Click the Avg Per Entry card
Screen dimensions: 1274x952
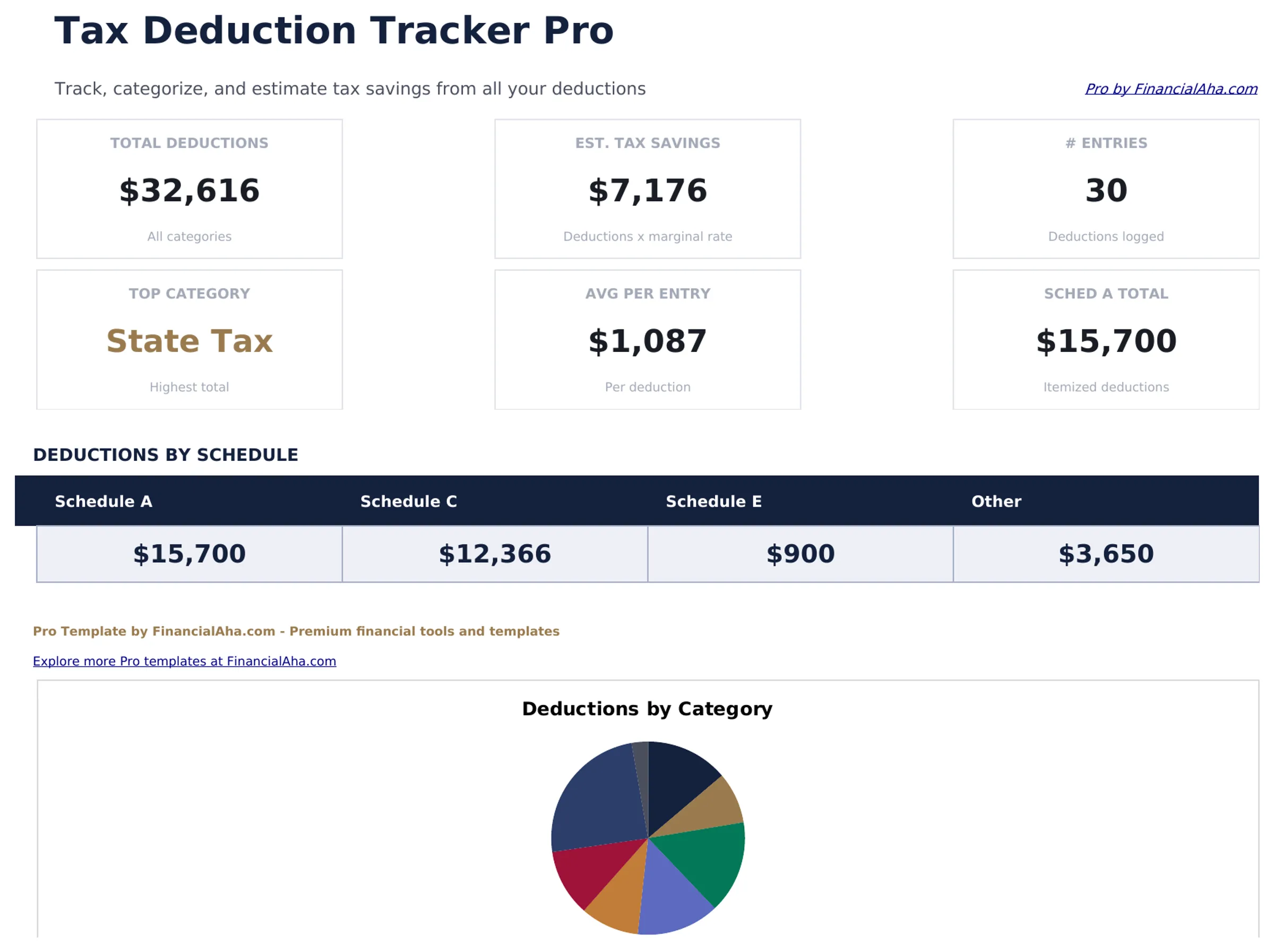[x=647, y=340]
